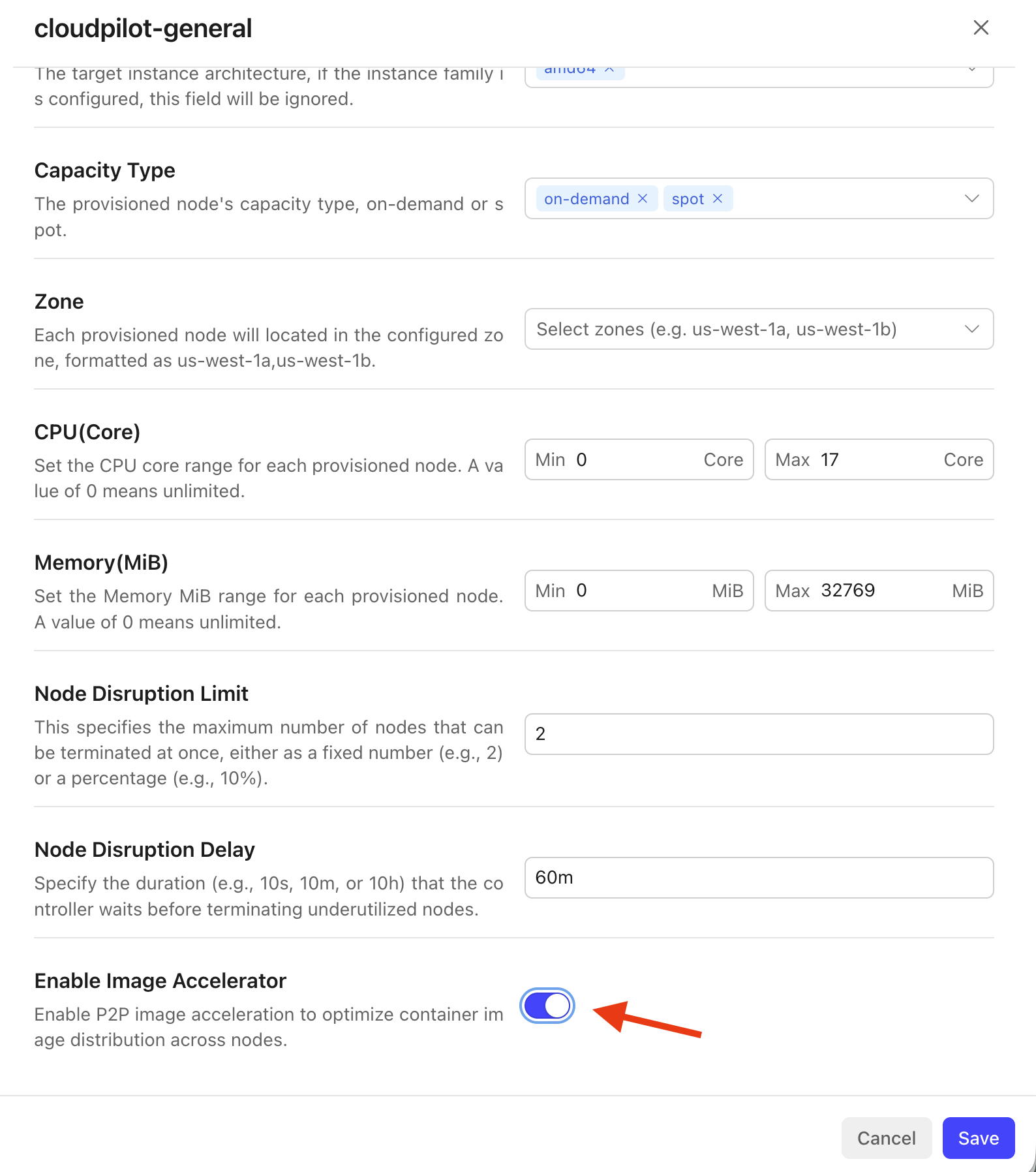The width and height of the screenshot is (1036, 1172).
Task: Toggle the Enable Image Accelerator switch
Action: click(547, 1006)
